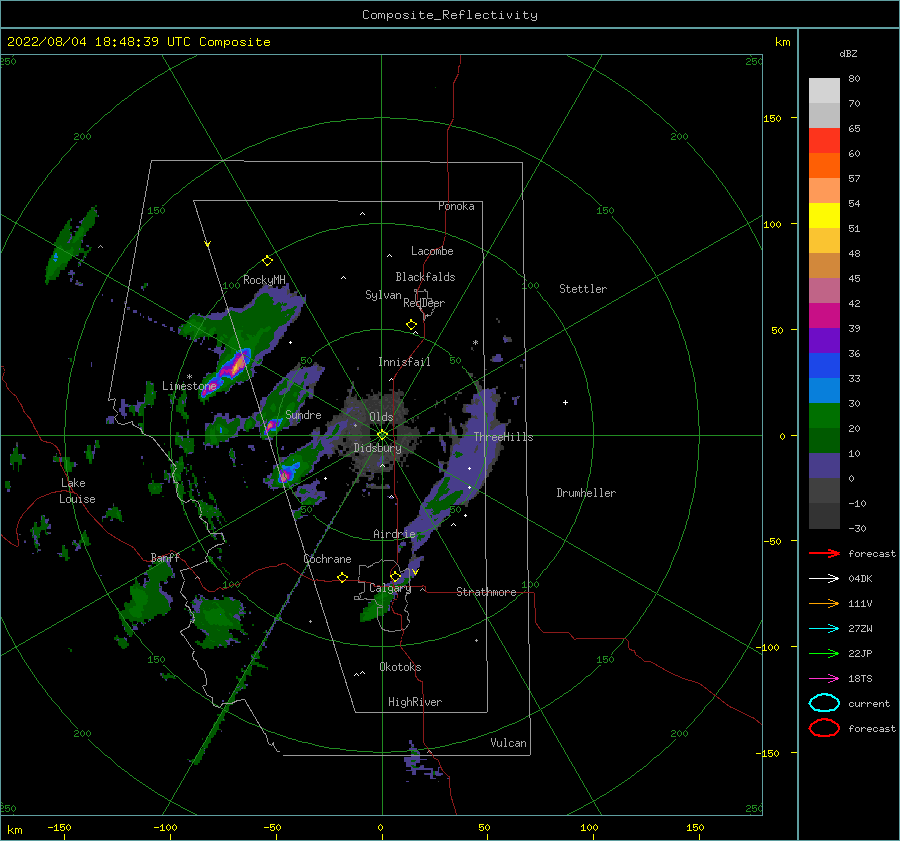Click the storm cell southwest of Didsbury
900x841 pixels.
(285, 475)
